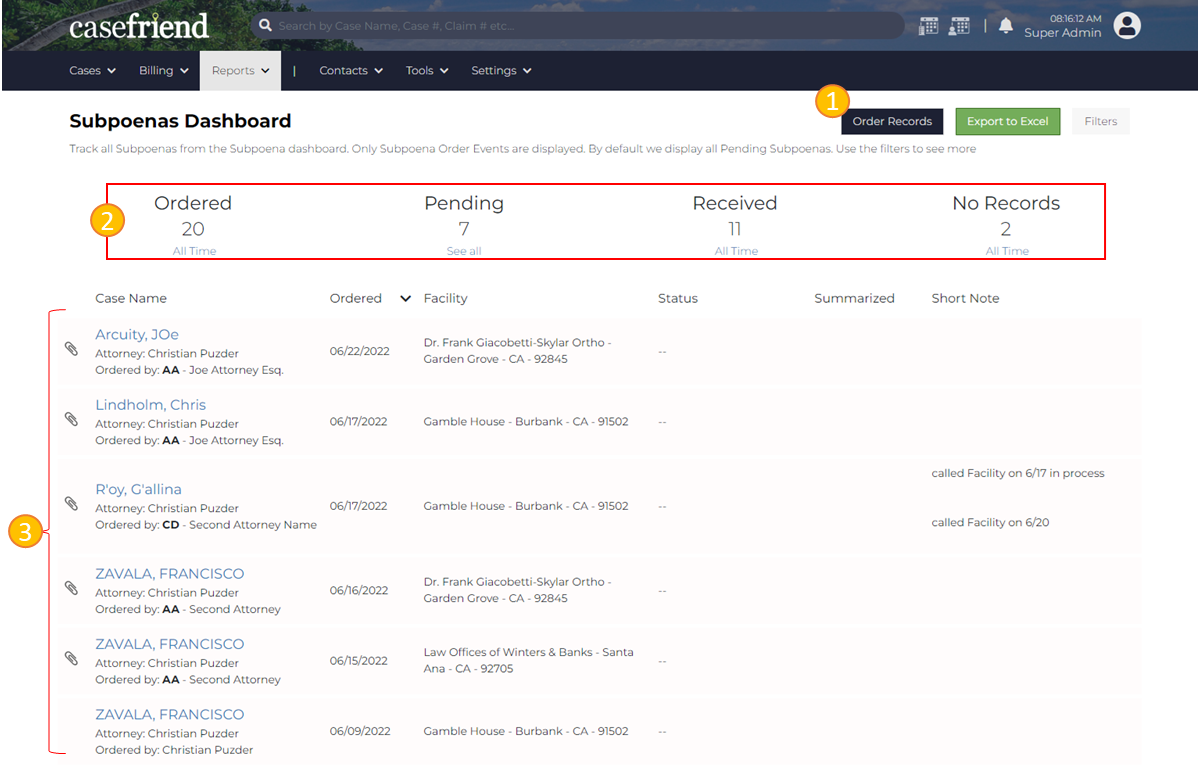Open case R'oy, G'allina

coord(138,489)
